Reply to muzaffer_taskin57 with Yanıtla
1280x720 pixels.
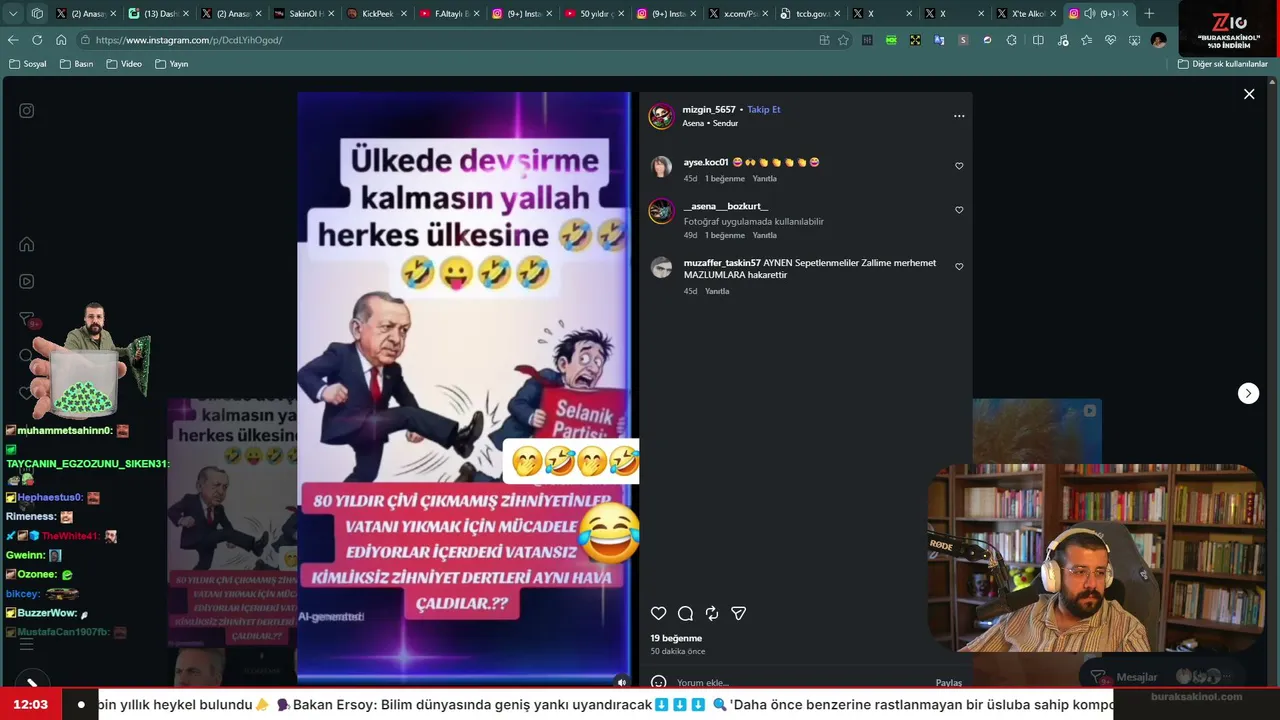(x=717, y=292)
